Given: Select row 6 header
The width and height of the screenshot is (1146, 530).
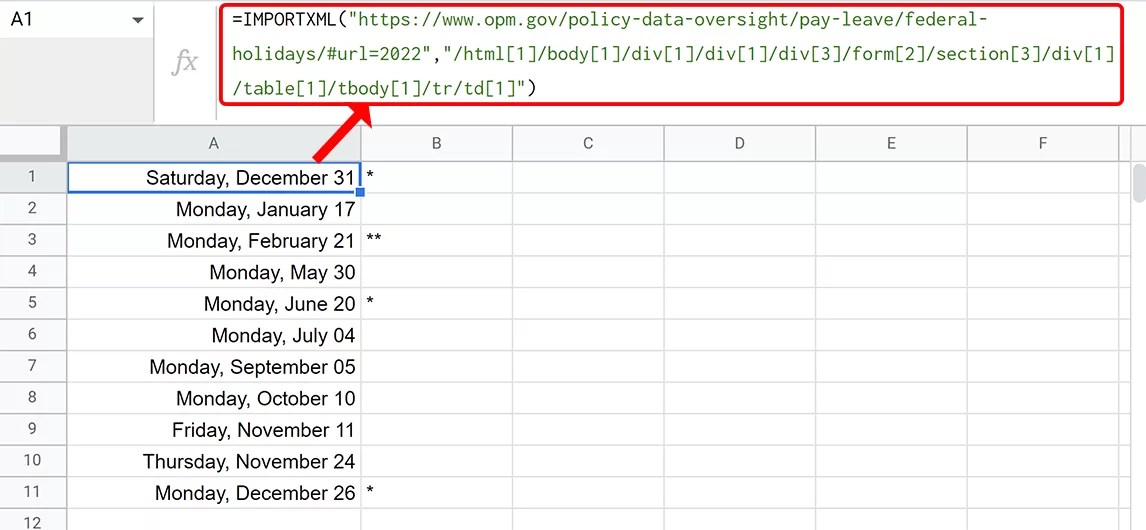Looking at the screenshot, I should pos(33,335).
